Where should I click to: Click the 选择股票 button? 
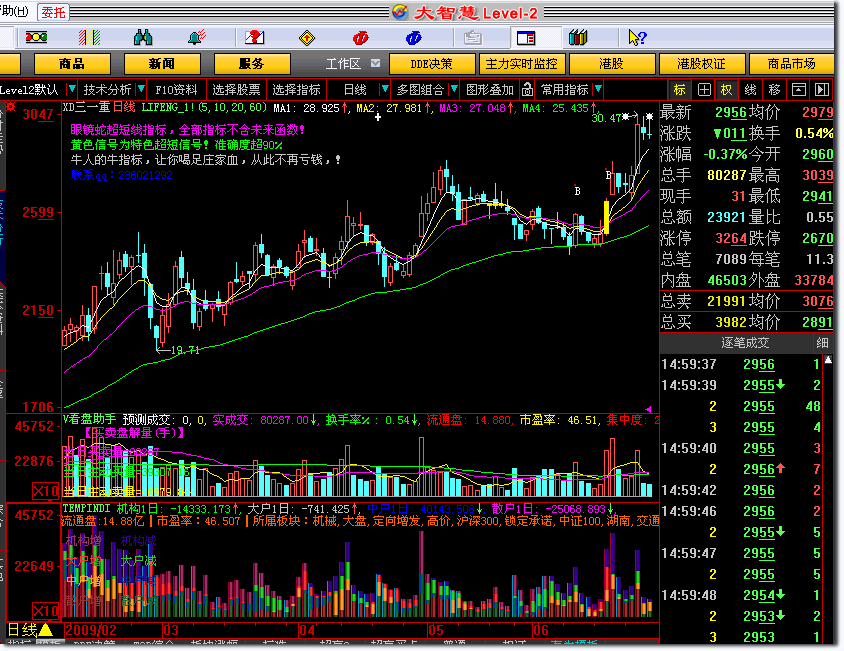tap(236, 89)
